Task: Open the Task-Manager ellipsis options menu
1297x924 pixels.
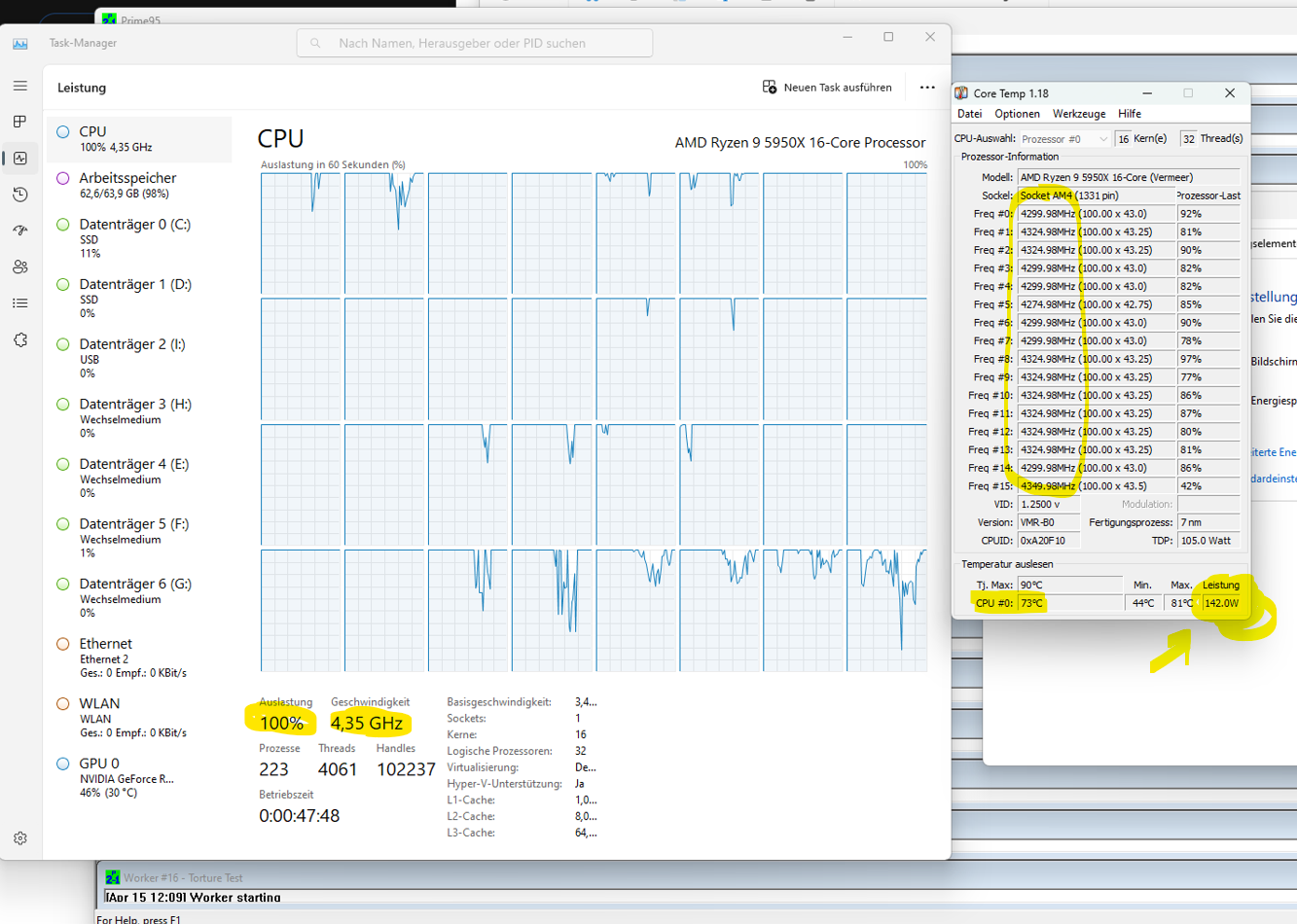Action: pyautogui.click(x=926, y=87)
